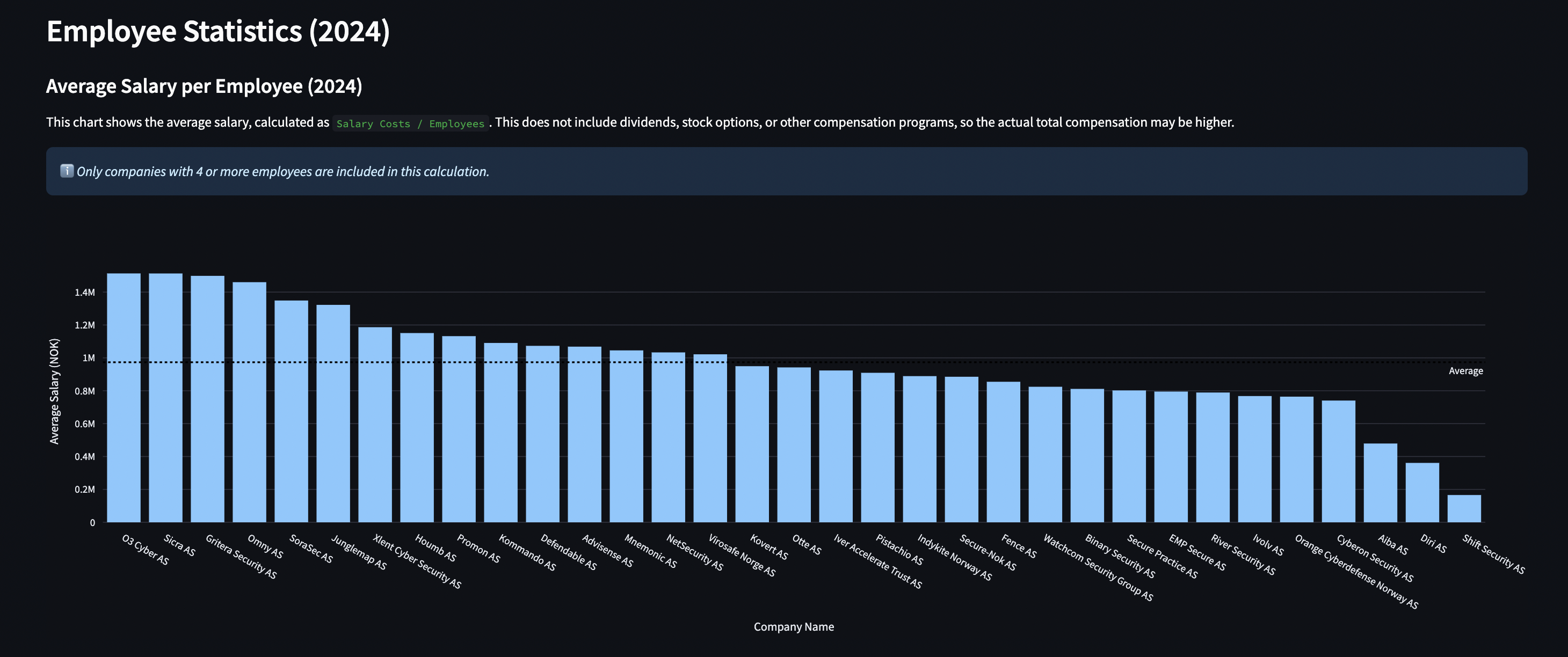Click the Xlent Cyber Security AS bar
The image size is (1568, 657).
pyautogui.click(x=375, y=425)
